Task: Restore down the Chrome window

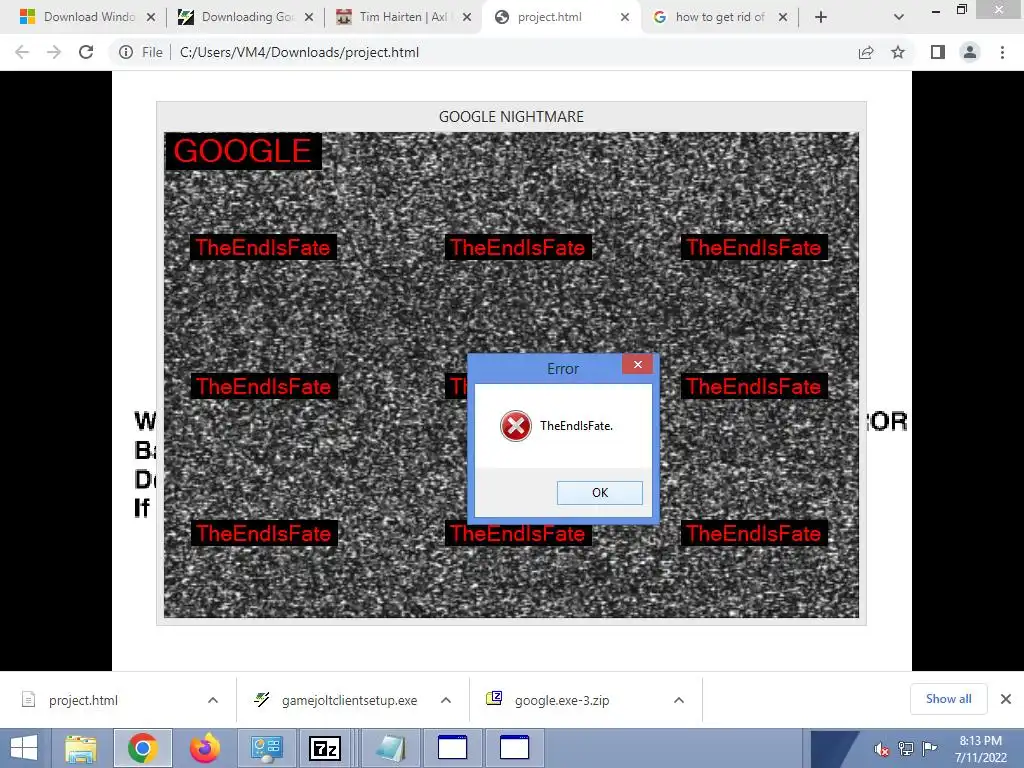Action: pyautogui.click(x=961, y=9)
